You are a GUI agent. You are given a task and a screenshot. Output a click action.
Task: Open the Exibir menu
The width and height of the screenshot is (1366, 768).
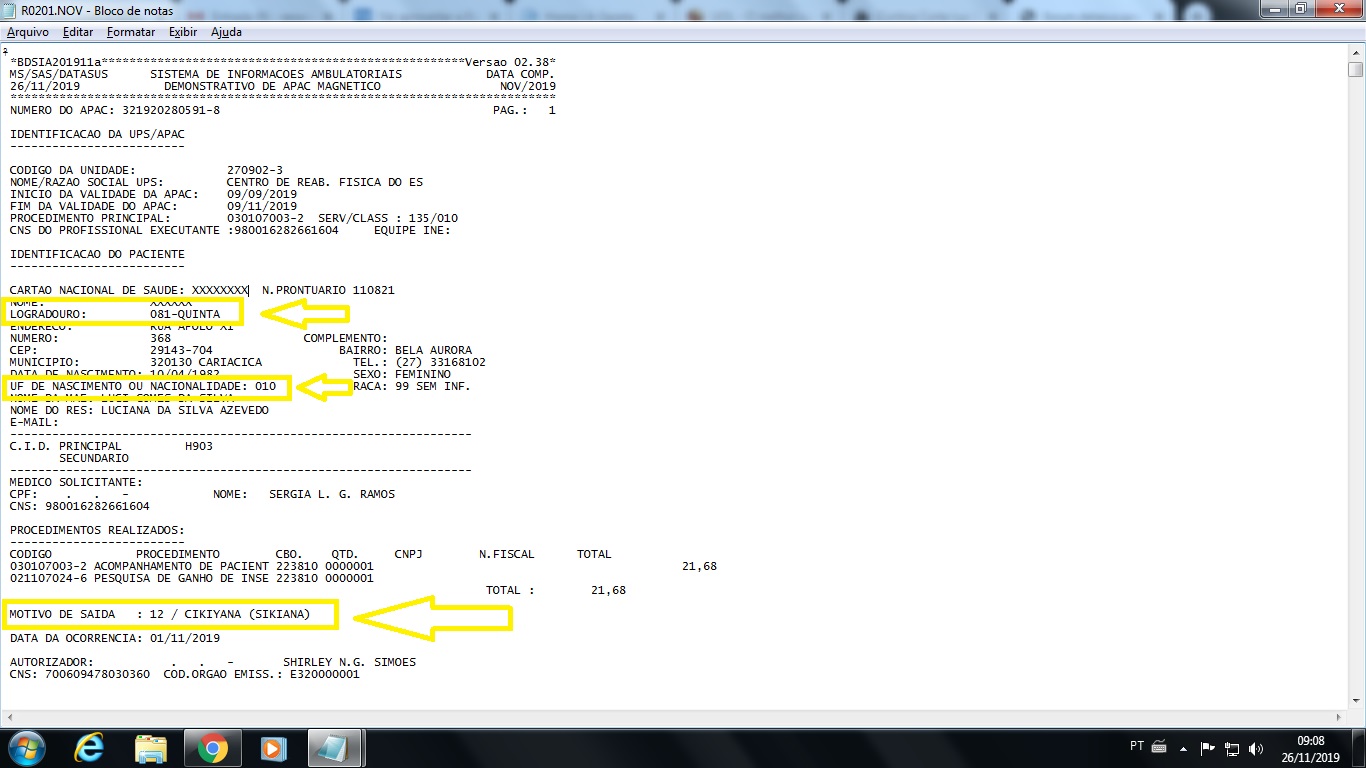(183, 32)
